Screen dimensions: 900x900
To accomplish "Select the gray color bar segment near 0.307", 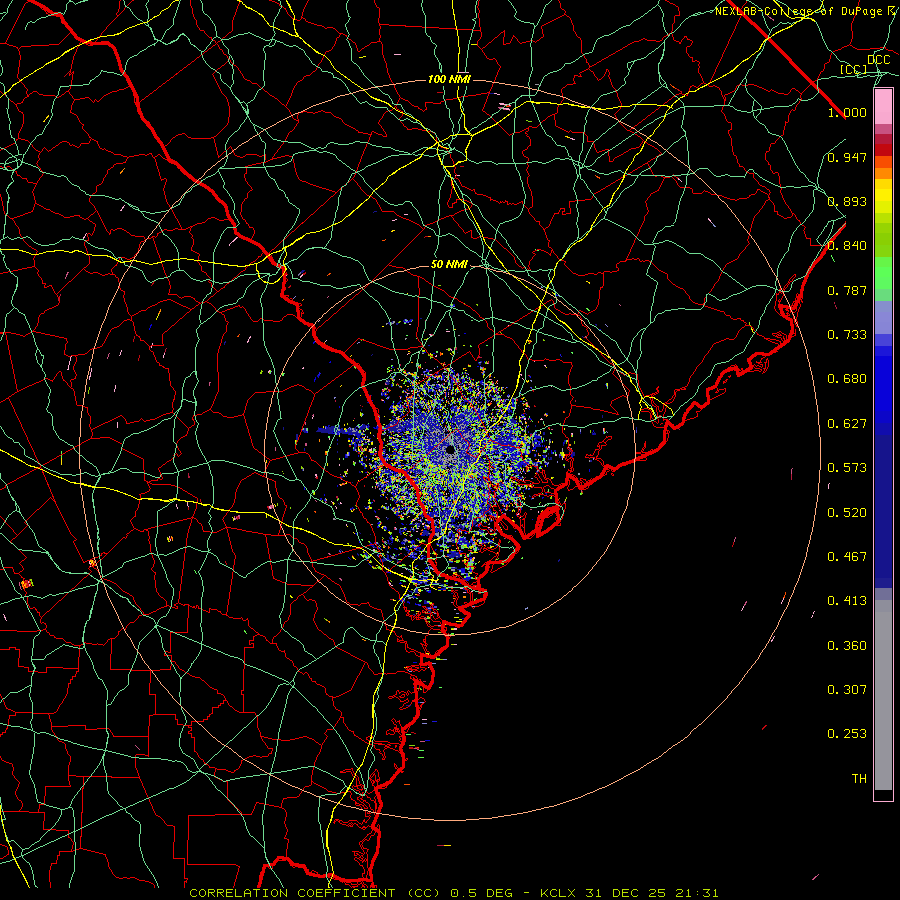I will [883, 695].
